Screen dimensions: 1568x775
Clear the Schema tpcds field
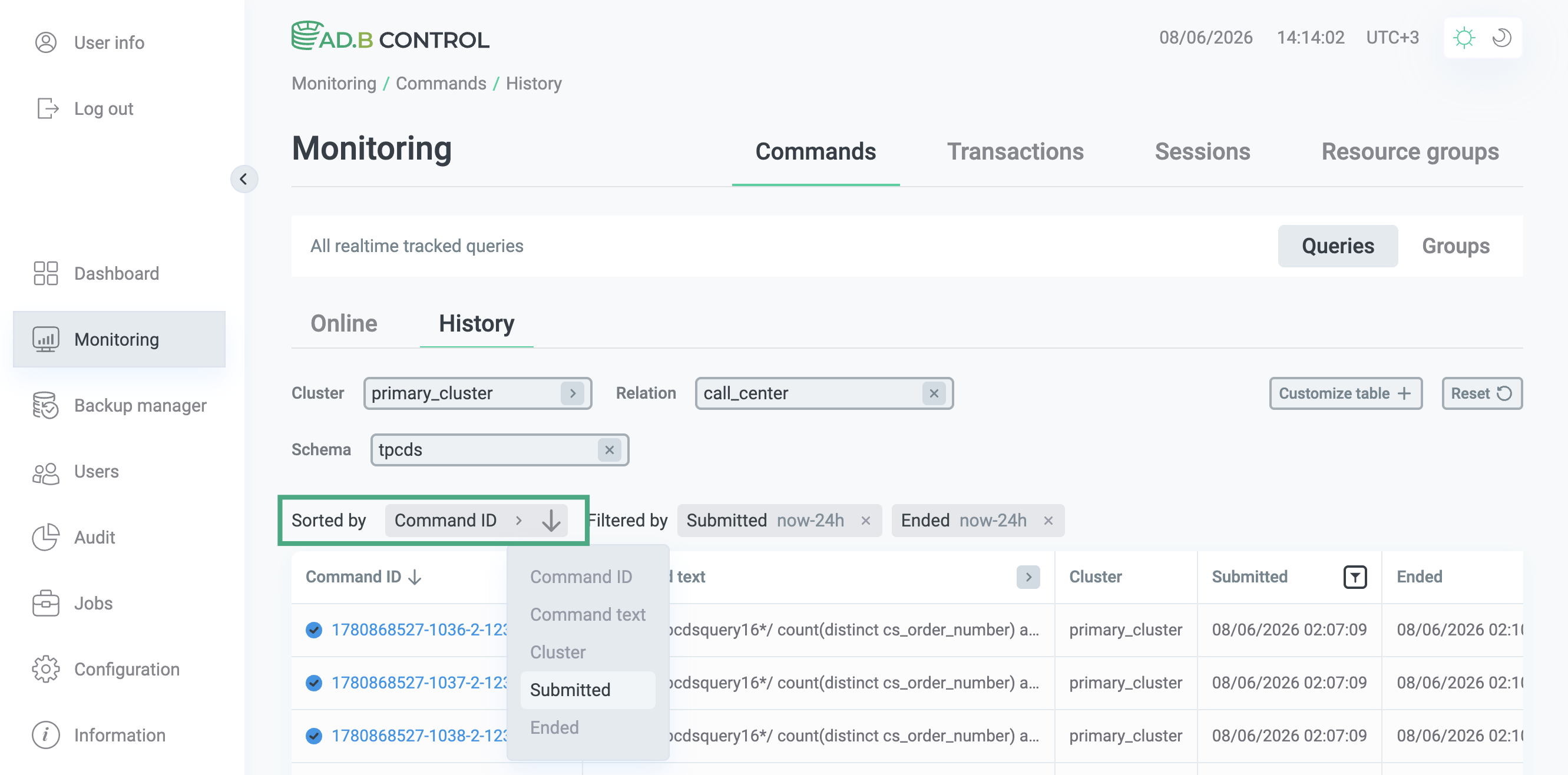(x=608, y=450)
